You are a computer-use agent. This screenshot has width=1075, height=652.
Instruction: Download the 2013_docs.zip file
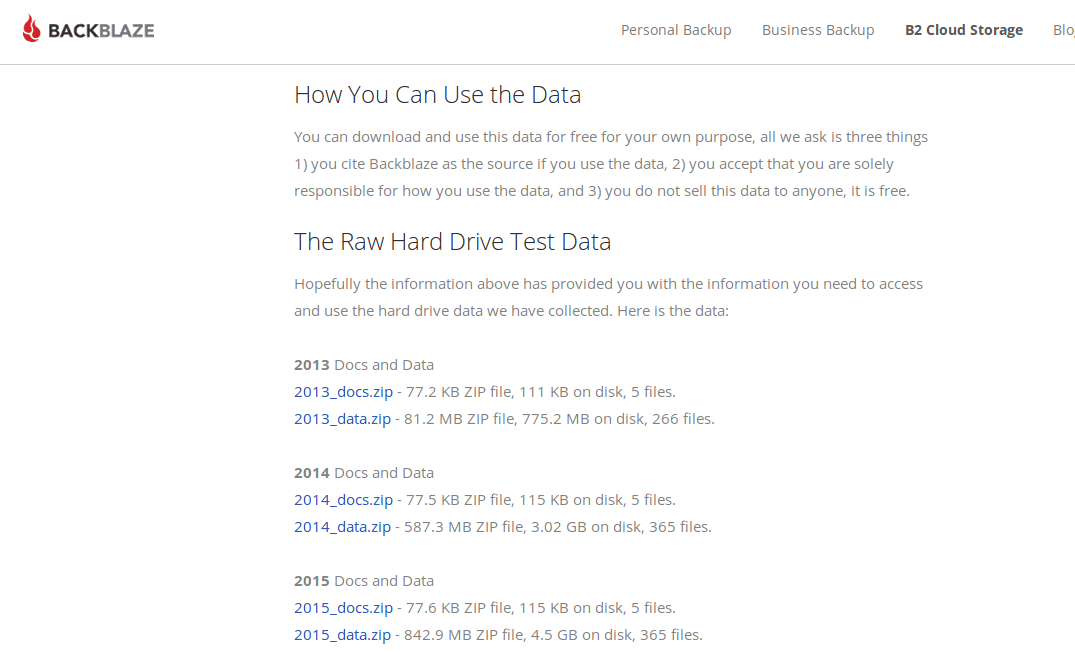click(x=343, y=391)
